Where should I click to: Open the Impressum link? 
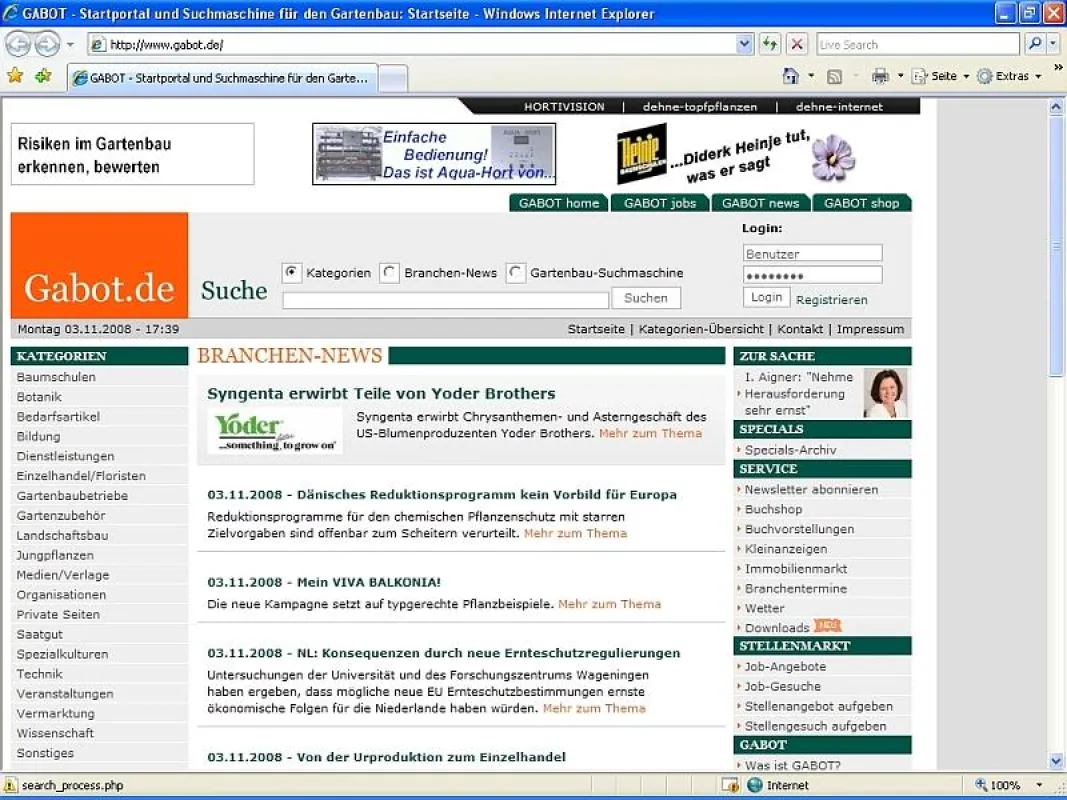point(870,329)
